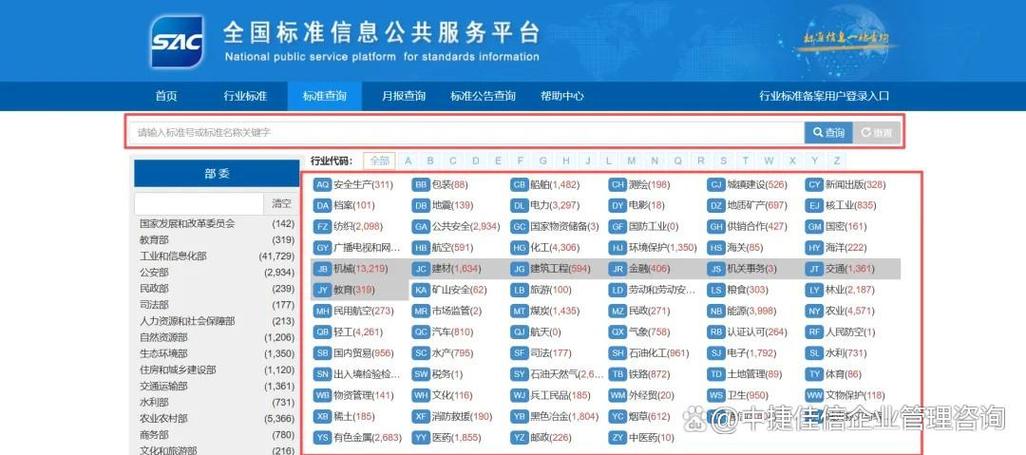Filter industry codes by letter J
The height and width of the screenshot is (455, 1026).
click(588, 161)
